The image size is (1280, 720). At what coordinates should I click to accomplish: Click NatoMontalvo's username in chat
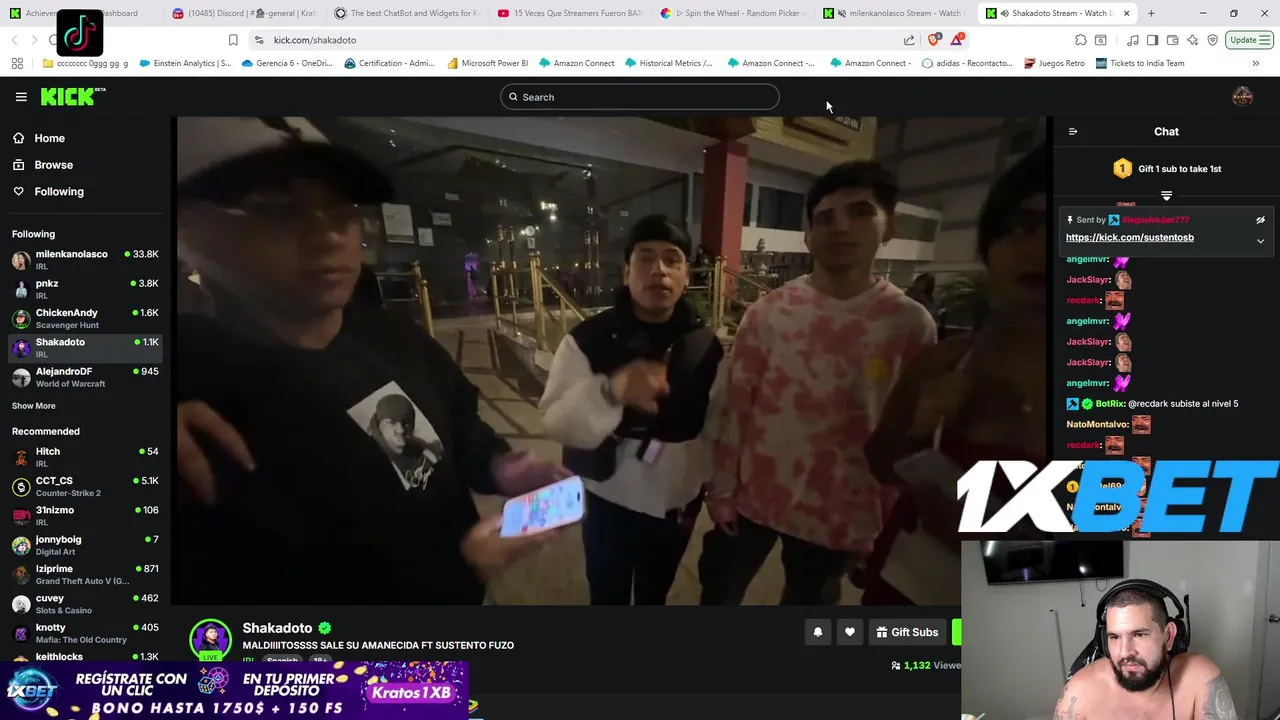[x=1097, y=425]
